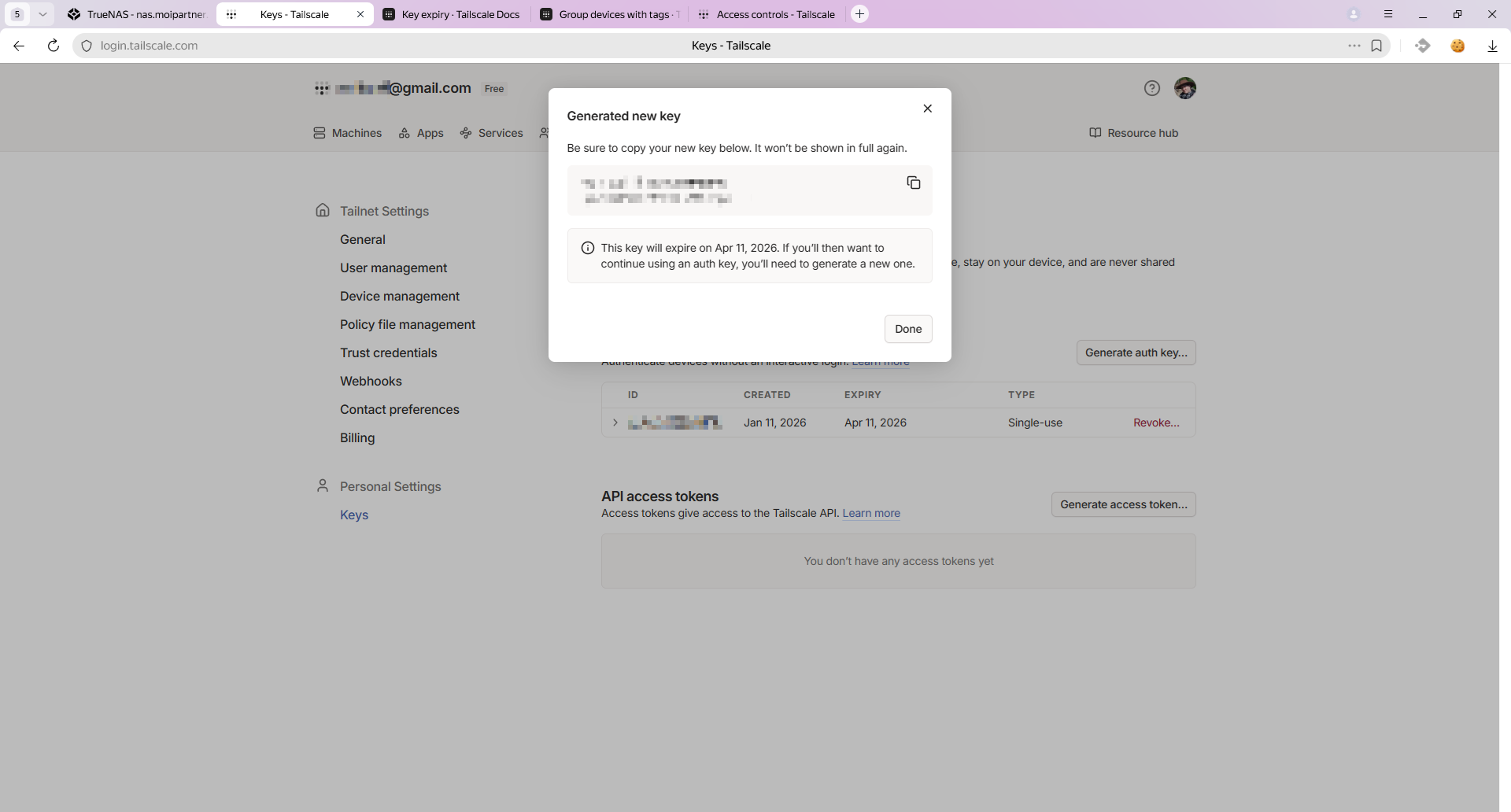The image size is (1511, 812).
Task: Reload the page with the refresh icon
Action: [x=54, y=46]
